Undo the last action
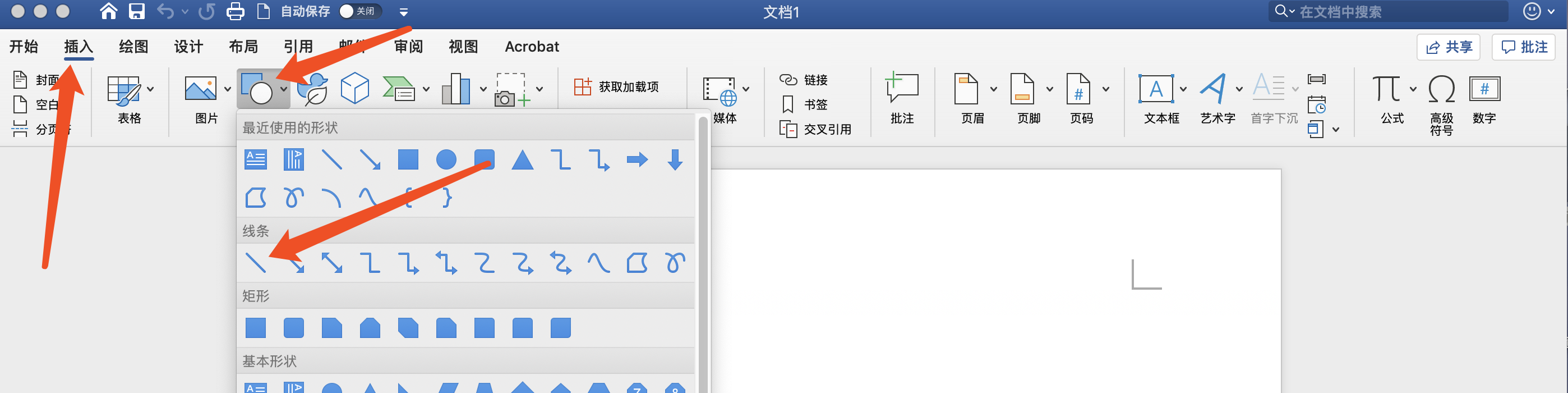The width and height of the screenshot is (1568, 393). (x=165, y=11)
